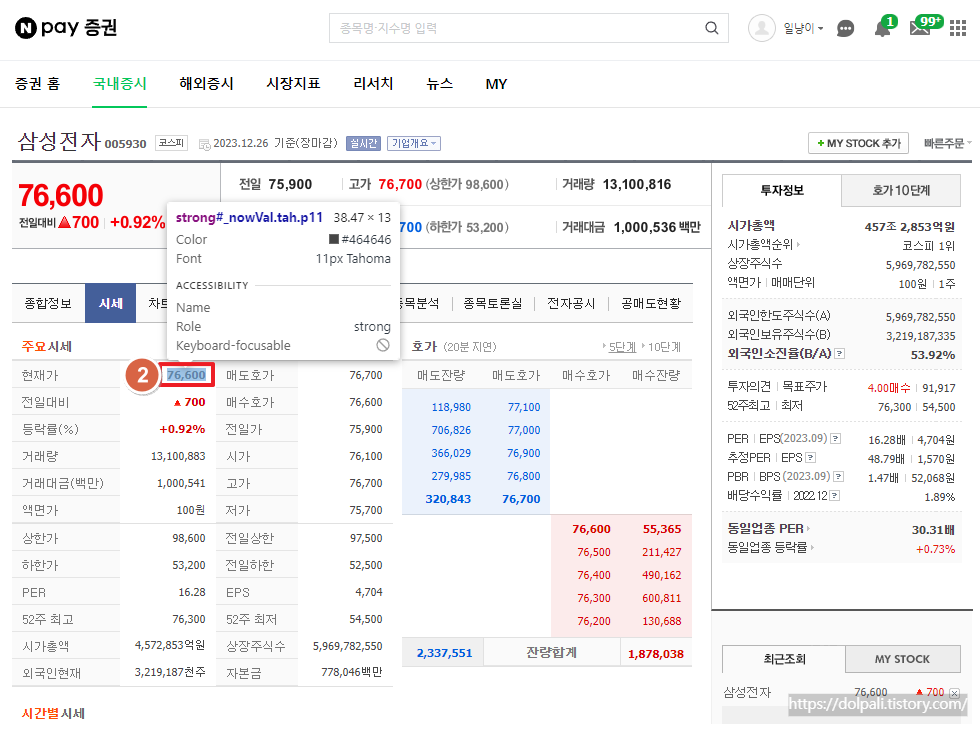Click the profile avatar icon
This screenshot has width=980, height=731.
[x=762, y=29]
